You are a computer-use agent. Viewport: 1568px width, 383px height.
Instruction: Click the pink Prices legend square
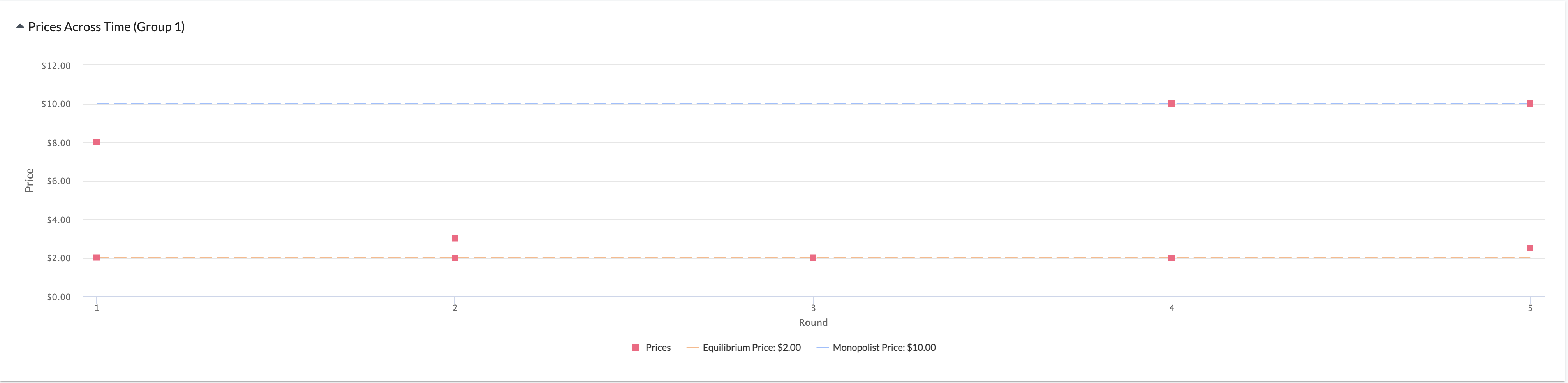coord(636,348)
